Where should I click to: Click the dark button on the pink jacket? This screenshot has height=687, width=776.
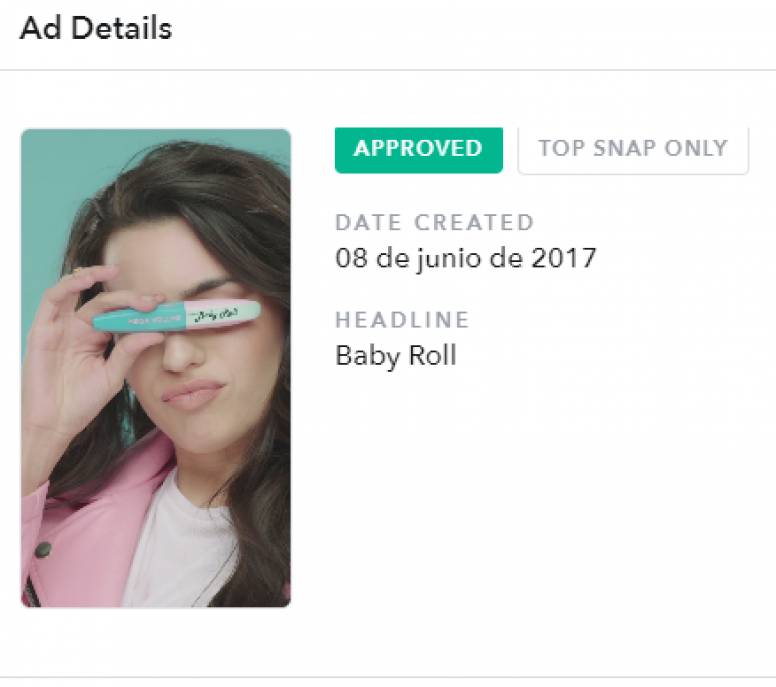coord(42,549)
